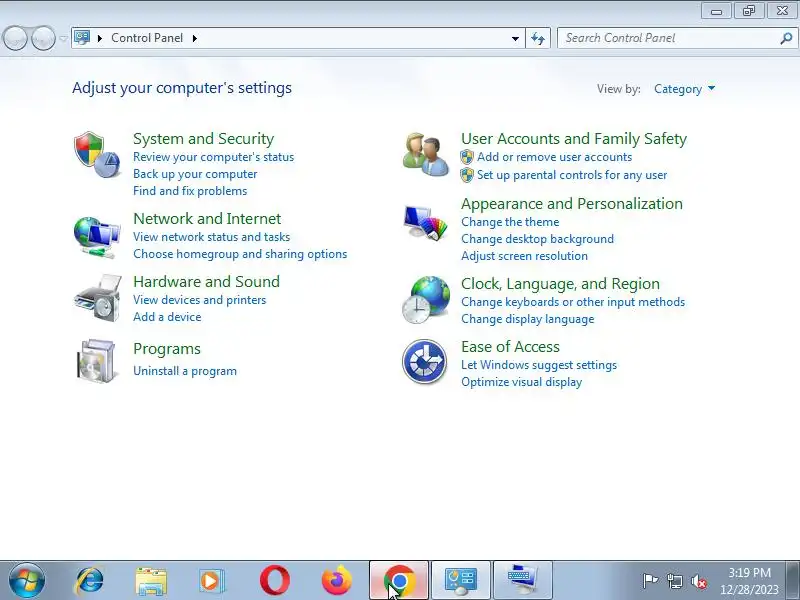Click the refresh button beside address bar
The height and width of the screenshot is (600, 800).
[x=538, y=38]
